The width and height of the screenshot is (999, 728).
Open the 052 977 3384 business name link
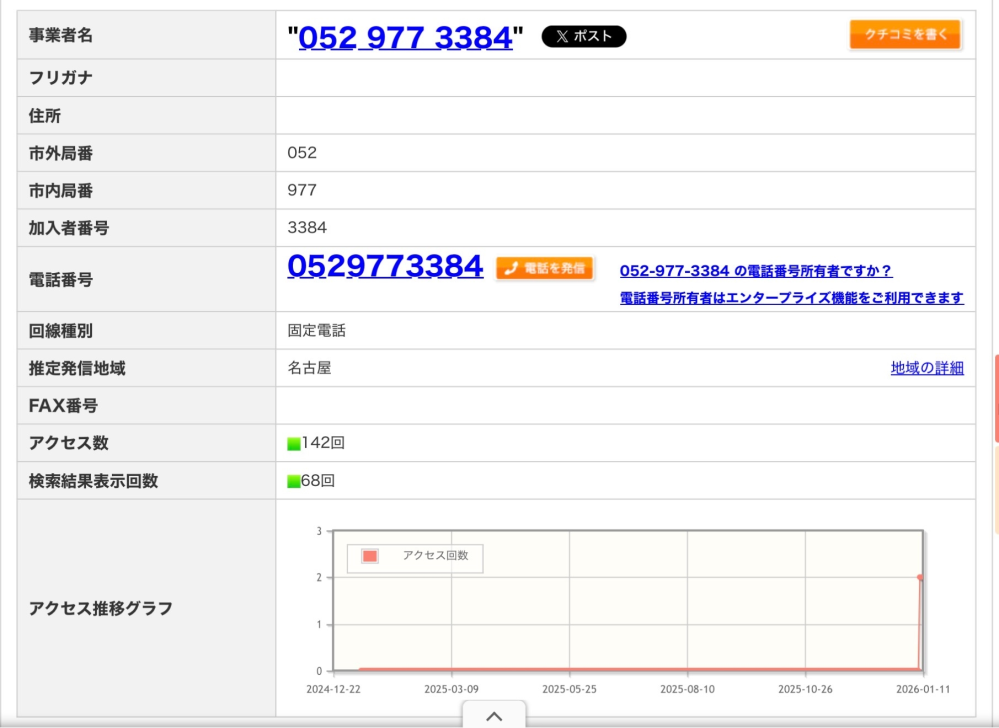[405, 37]
